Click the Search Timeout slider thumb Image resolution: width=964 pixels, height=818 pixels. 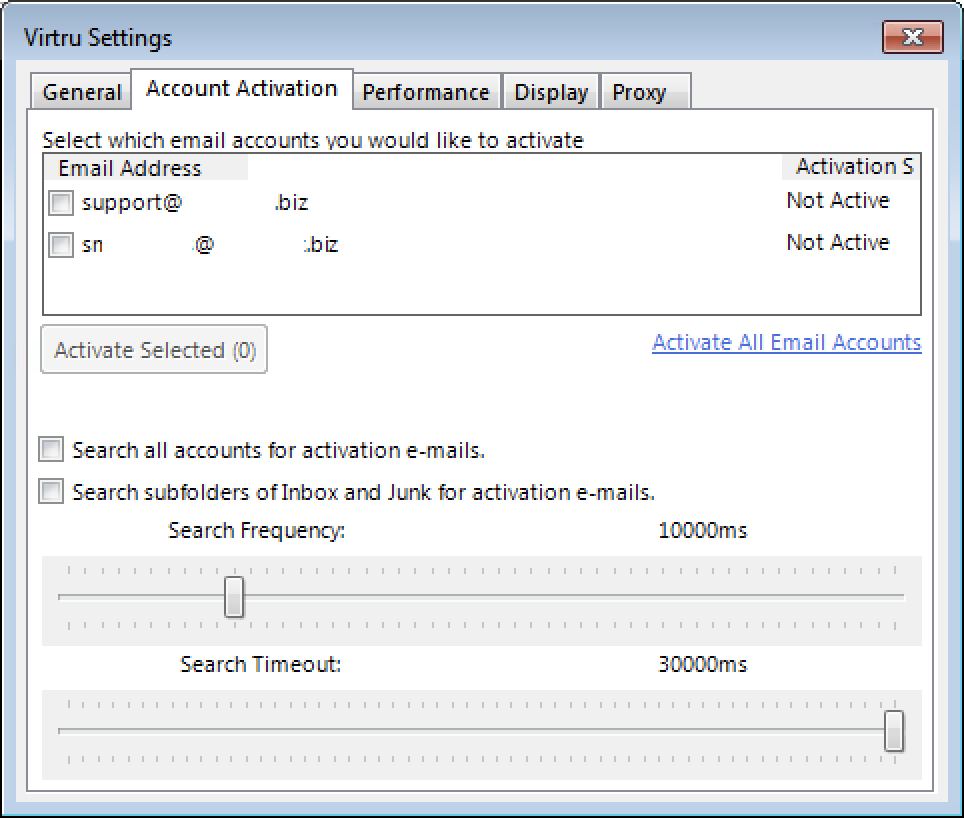coord(894,731)
